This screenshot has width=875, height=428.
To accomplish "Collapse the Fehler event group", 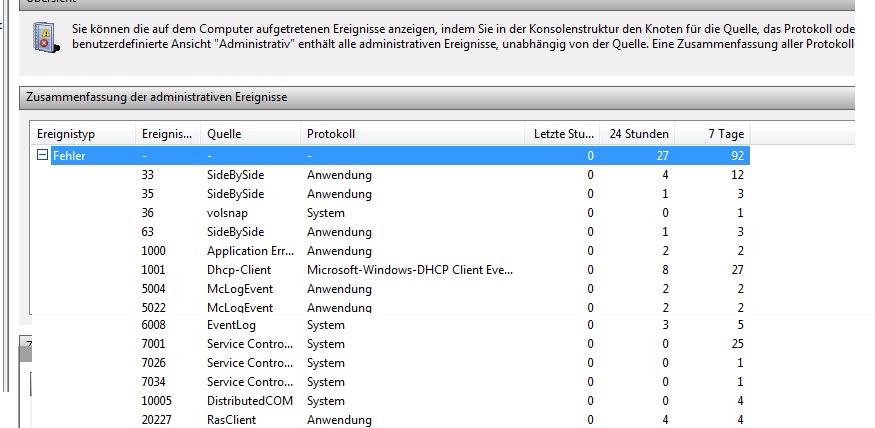I will point(42,156).
